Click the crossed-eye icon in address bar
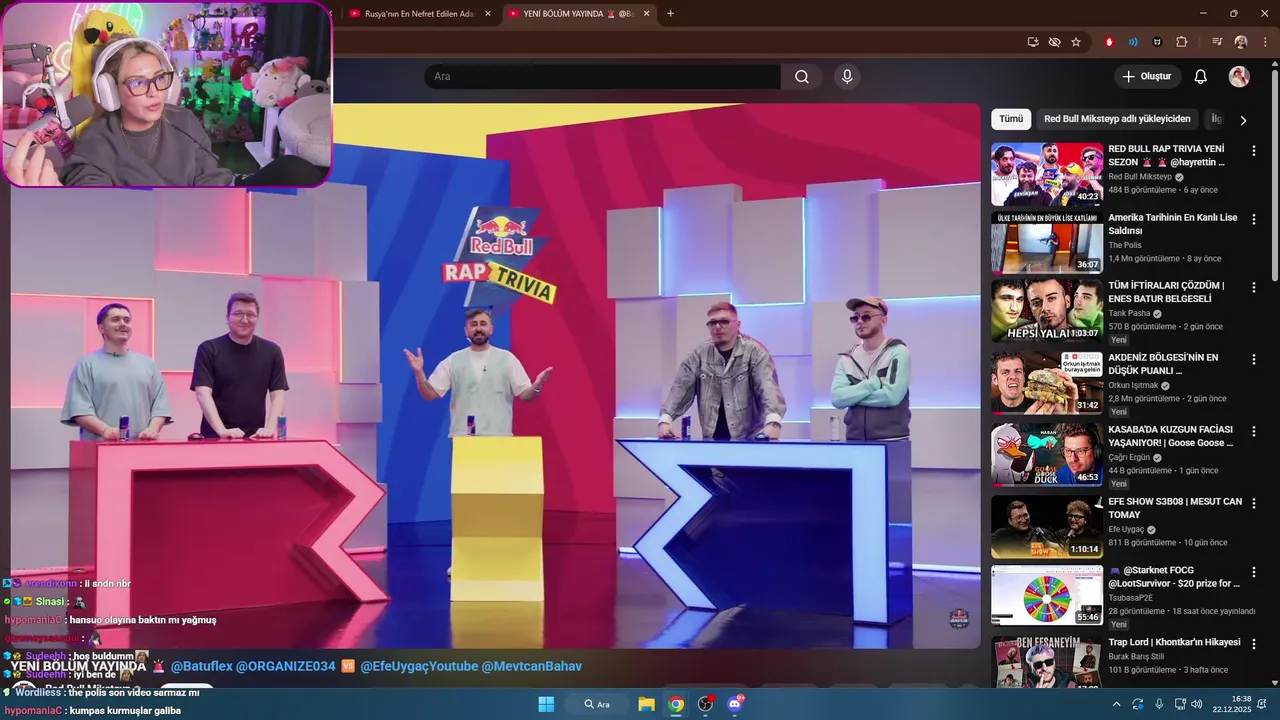This screenshot has width=1280, height=720. click(x=1054, y=42)
